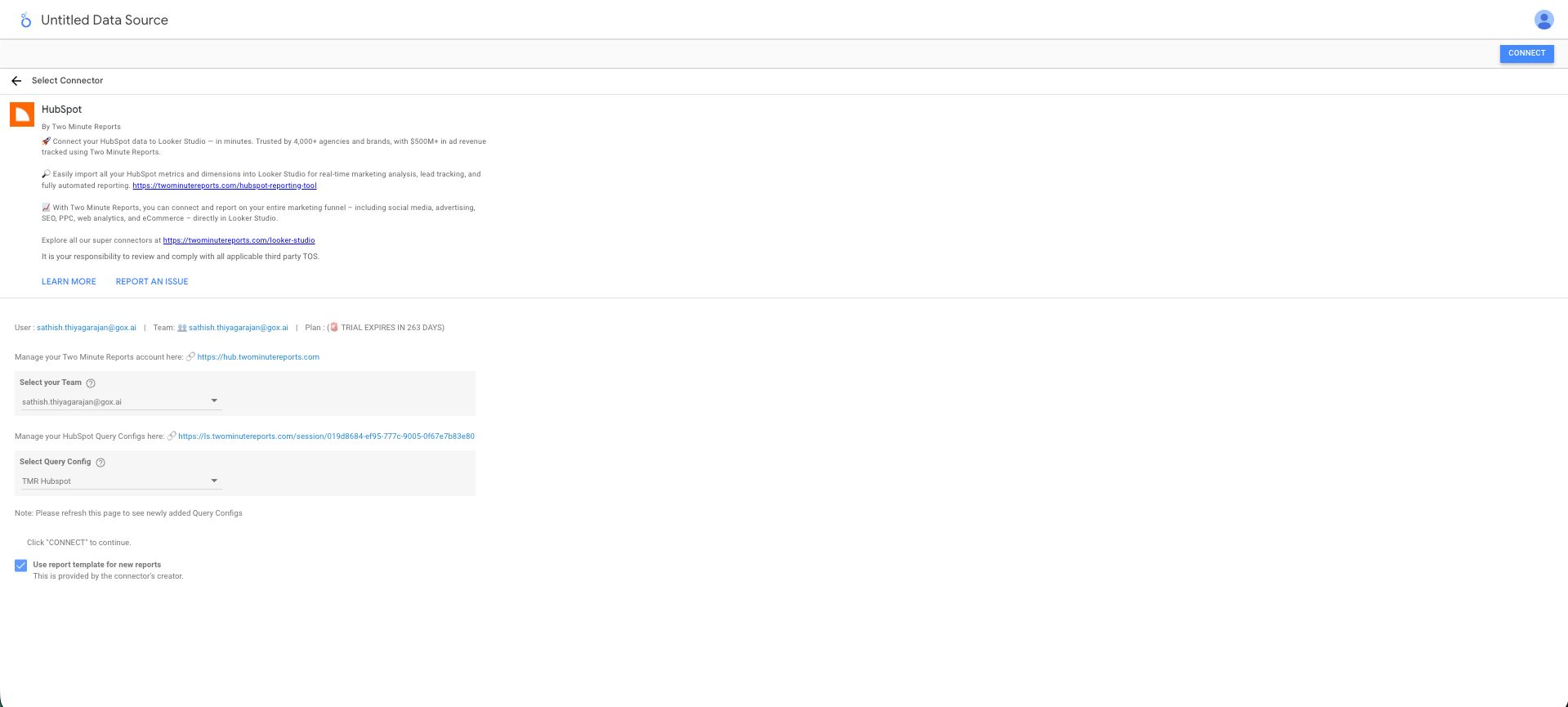Screen dimensions: 1568x707
Task: Click the trial plan alert icon
Action: click(334, 327)
